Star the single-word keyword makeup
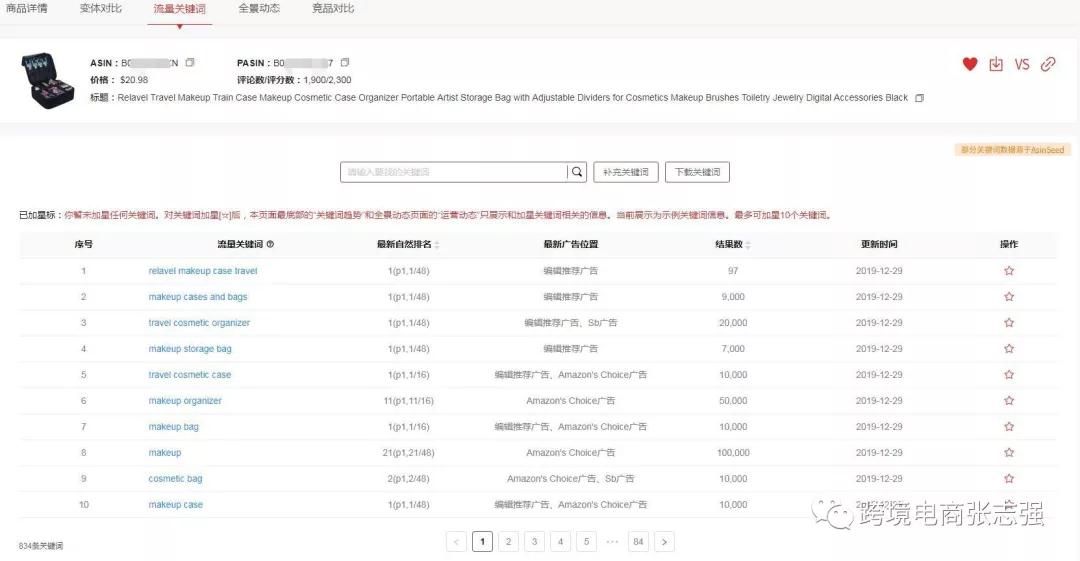1080x561 pixels. 1009,453
